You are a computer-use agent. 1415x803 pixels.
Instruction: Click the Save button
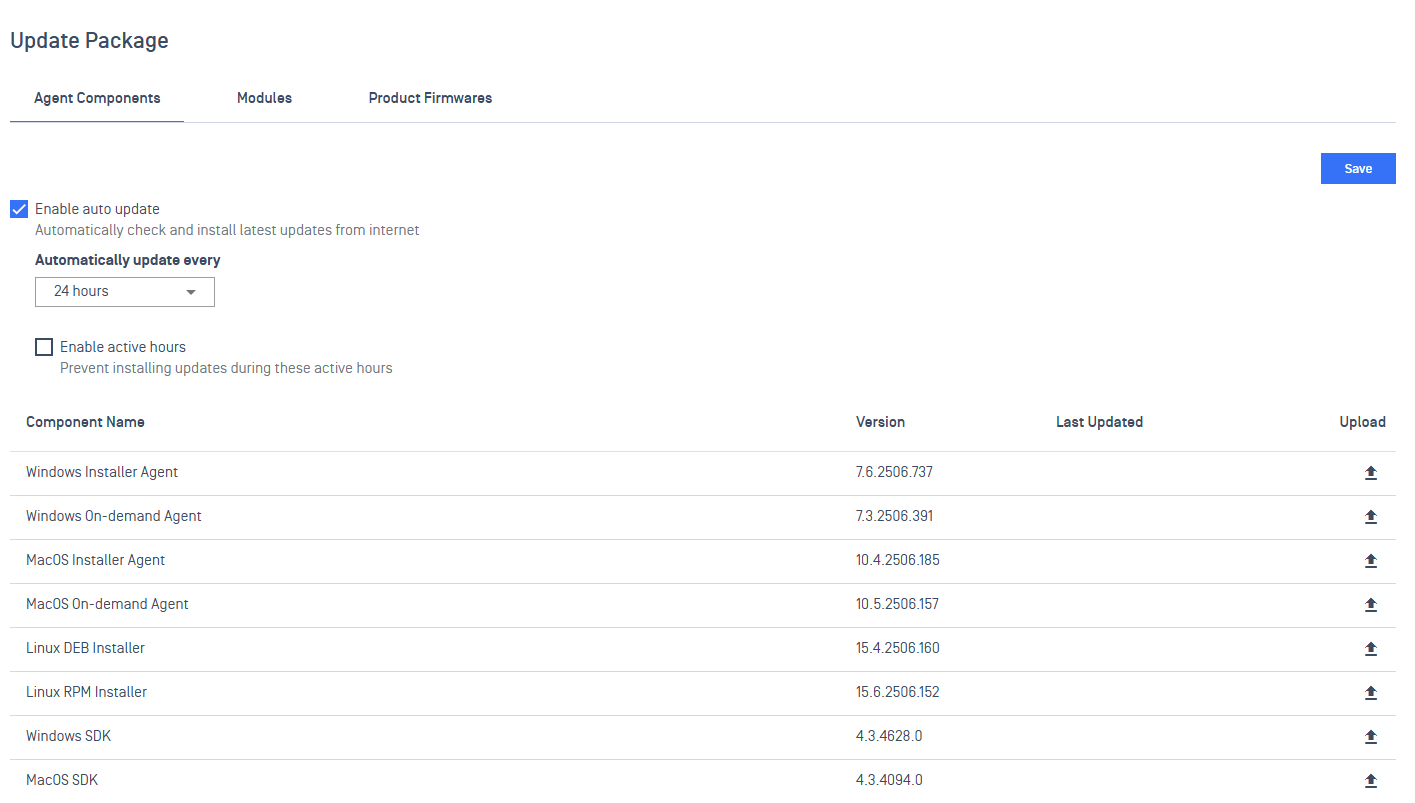click(x=1358, y=169)
